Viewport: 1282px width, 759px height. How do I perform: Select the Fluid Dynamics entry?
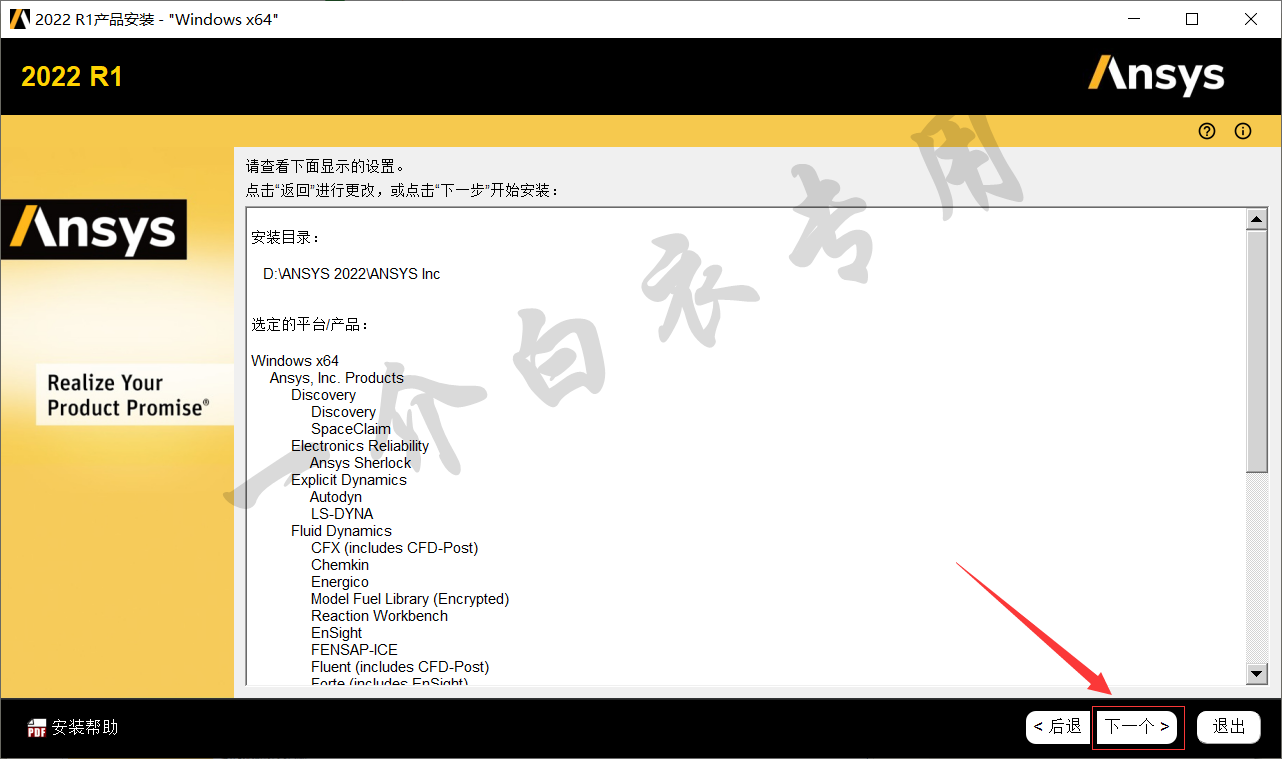click(341, 531)
